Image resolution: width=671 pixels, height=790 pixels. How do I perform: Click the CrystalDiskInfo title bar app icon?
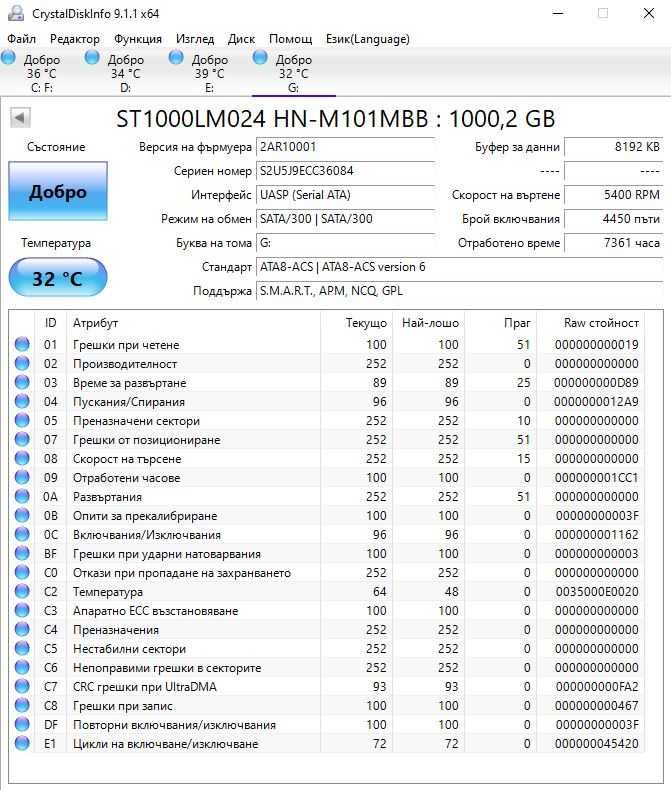tap(16, 13)
